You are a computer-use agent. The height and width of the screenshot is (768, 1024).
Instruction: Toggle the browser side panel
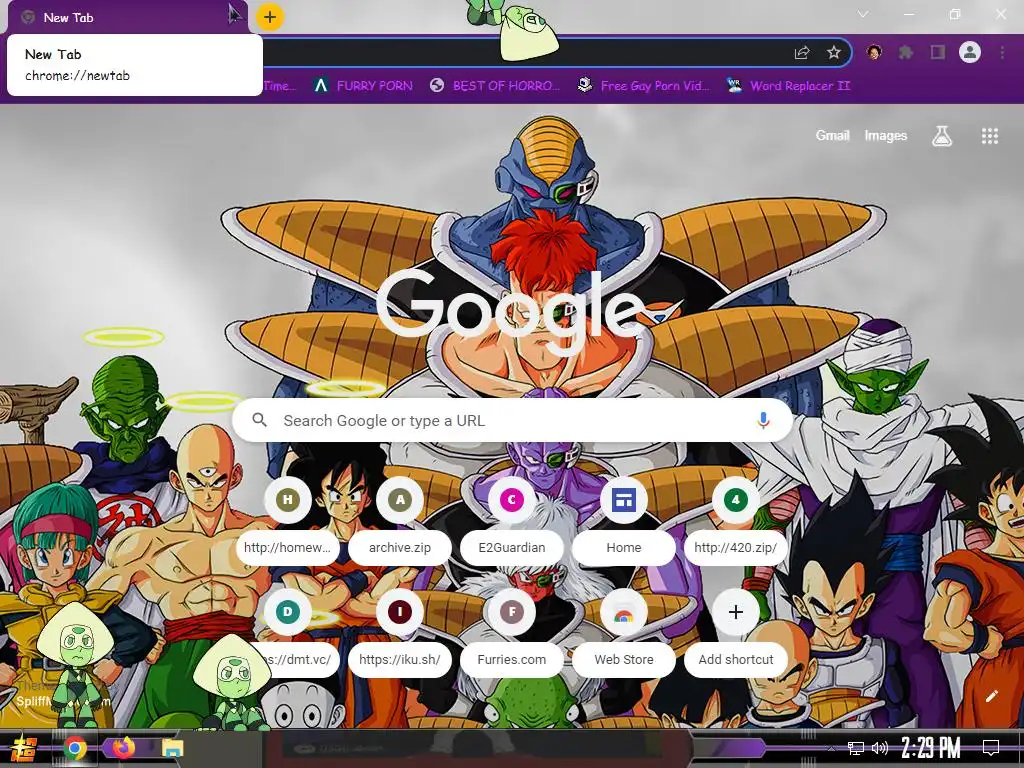click(x=938, y=52)
